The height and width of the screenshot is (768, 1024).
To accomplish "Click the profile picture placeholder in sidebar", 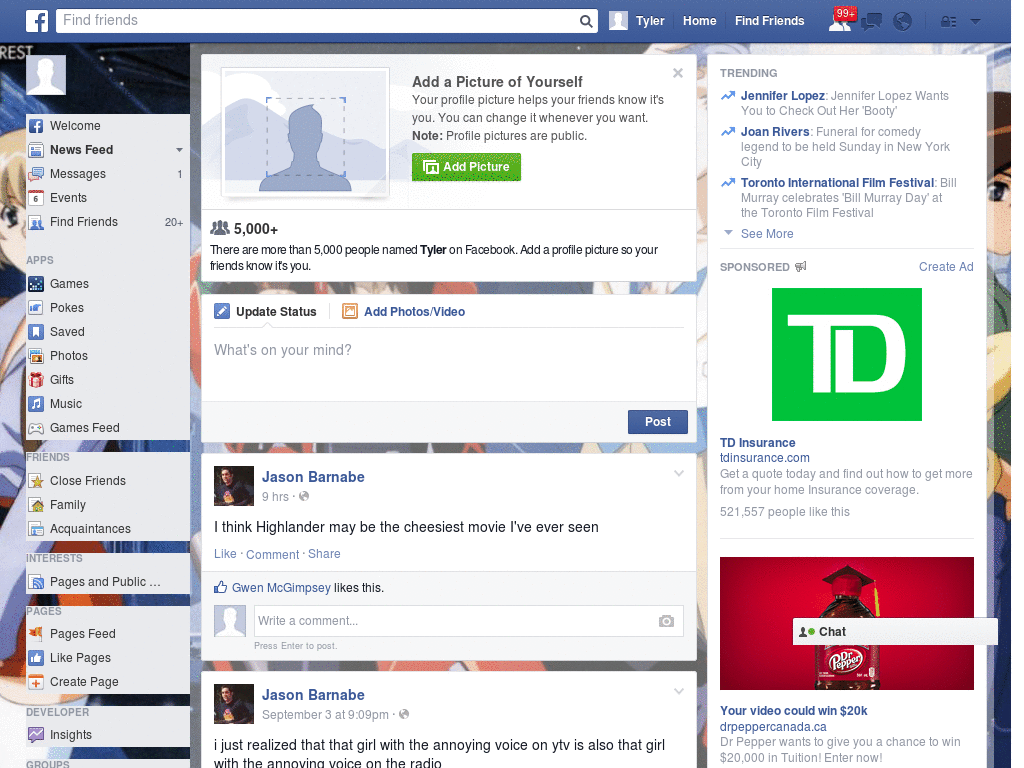I will coord(46,75).
